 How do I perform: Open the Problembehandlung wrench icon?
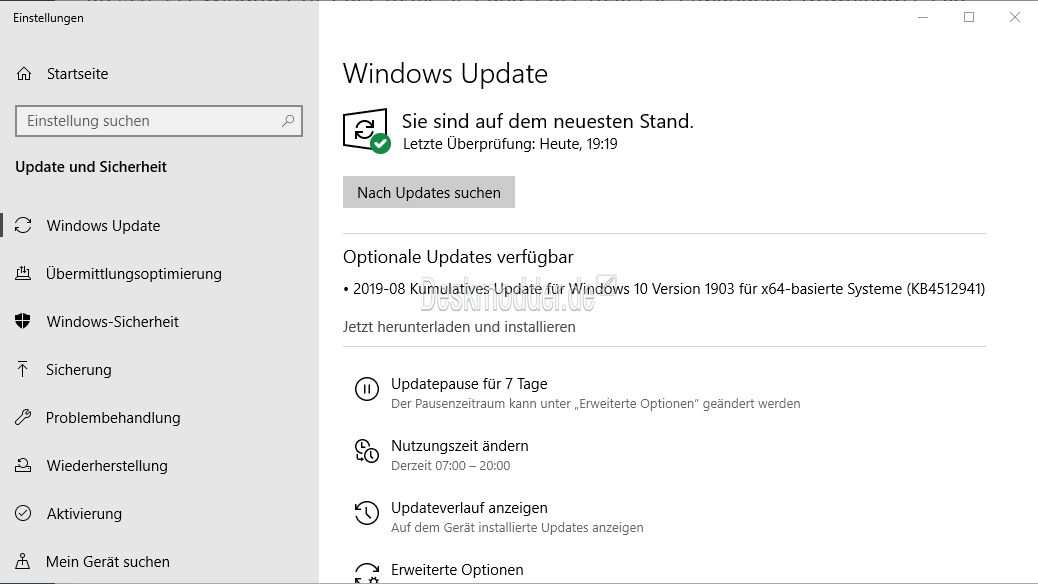coord(23,417)
